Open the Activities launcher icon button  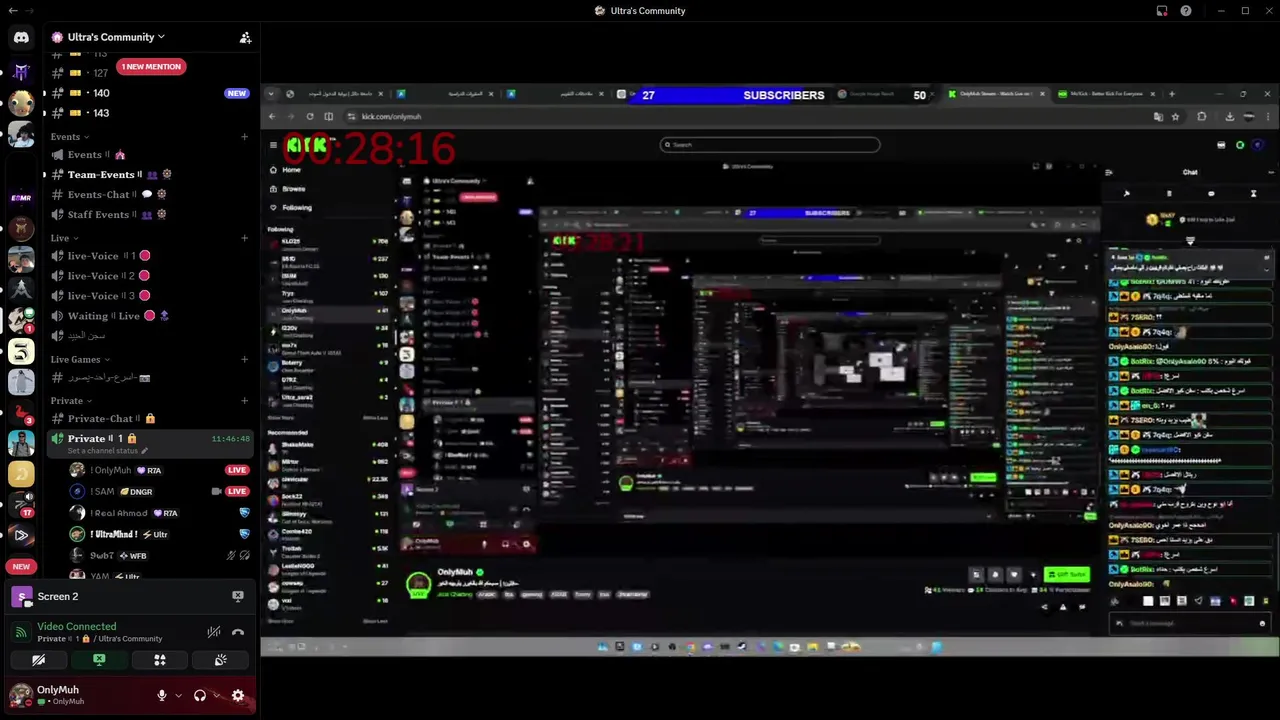(x=160, y=660)
